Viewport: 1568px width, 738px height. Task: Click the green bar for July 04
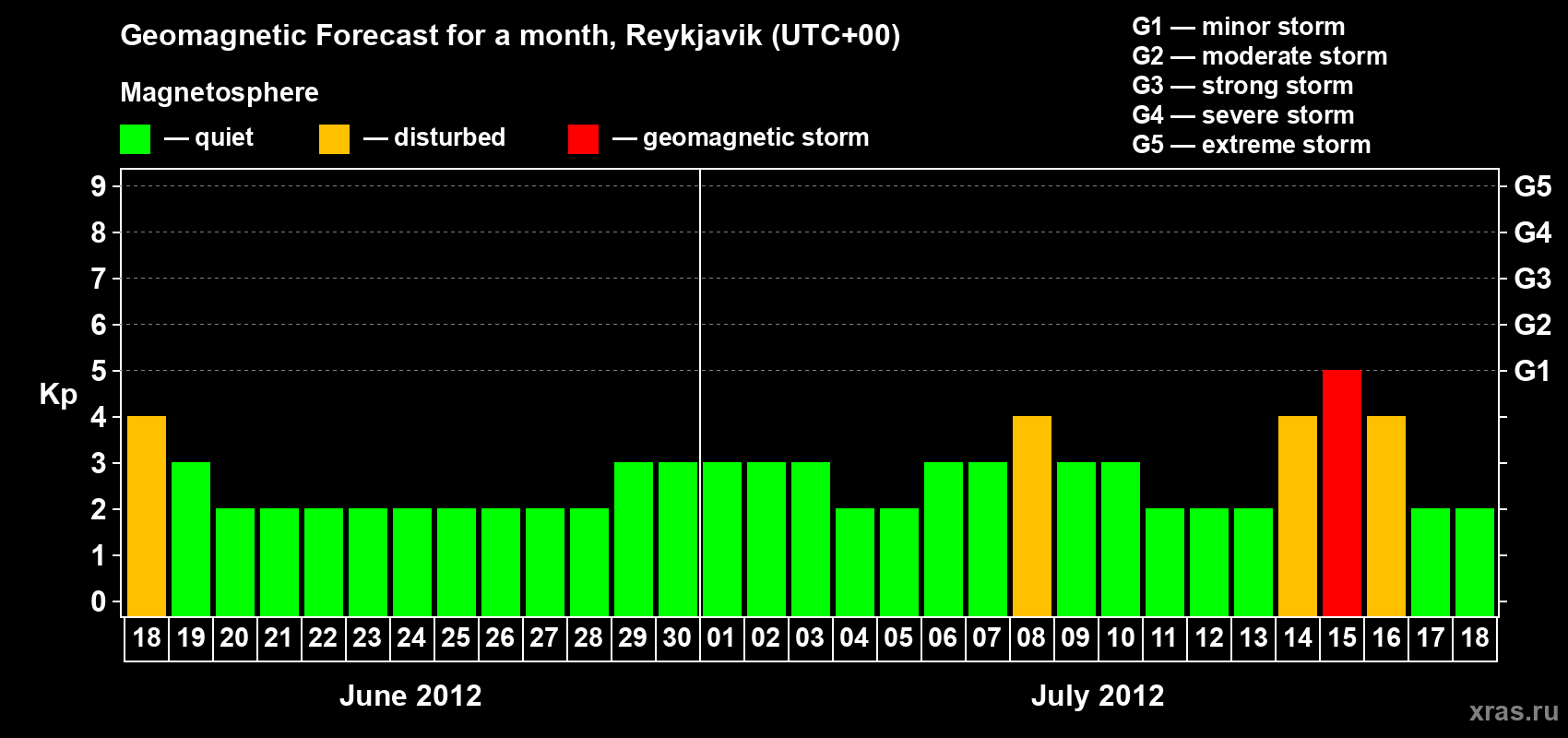(855, 563)
